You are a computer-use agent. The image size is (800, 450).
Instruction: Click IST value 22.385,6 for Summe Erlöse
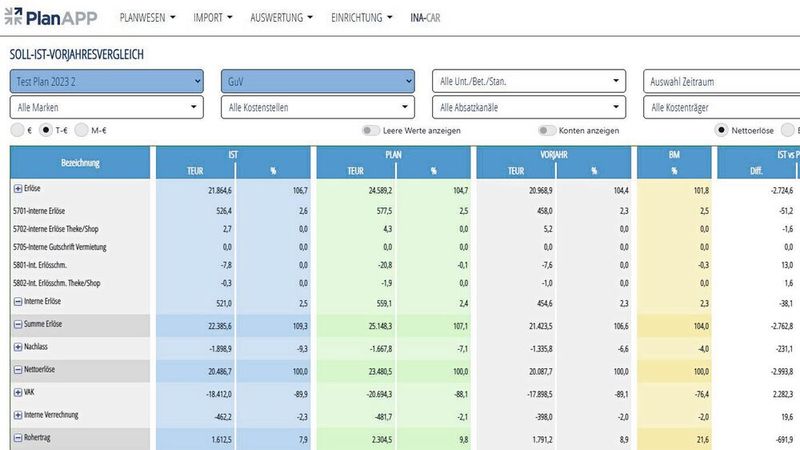219,326
